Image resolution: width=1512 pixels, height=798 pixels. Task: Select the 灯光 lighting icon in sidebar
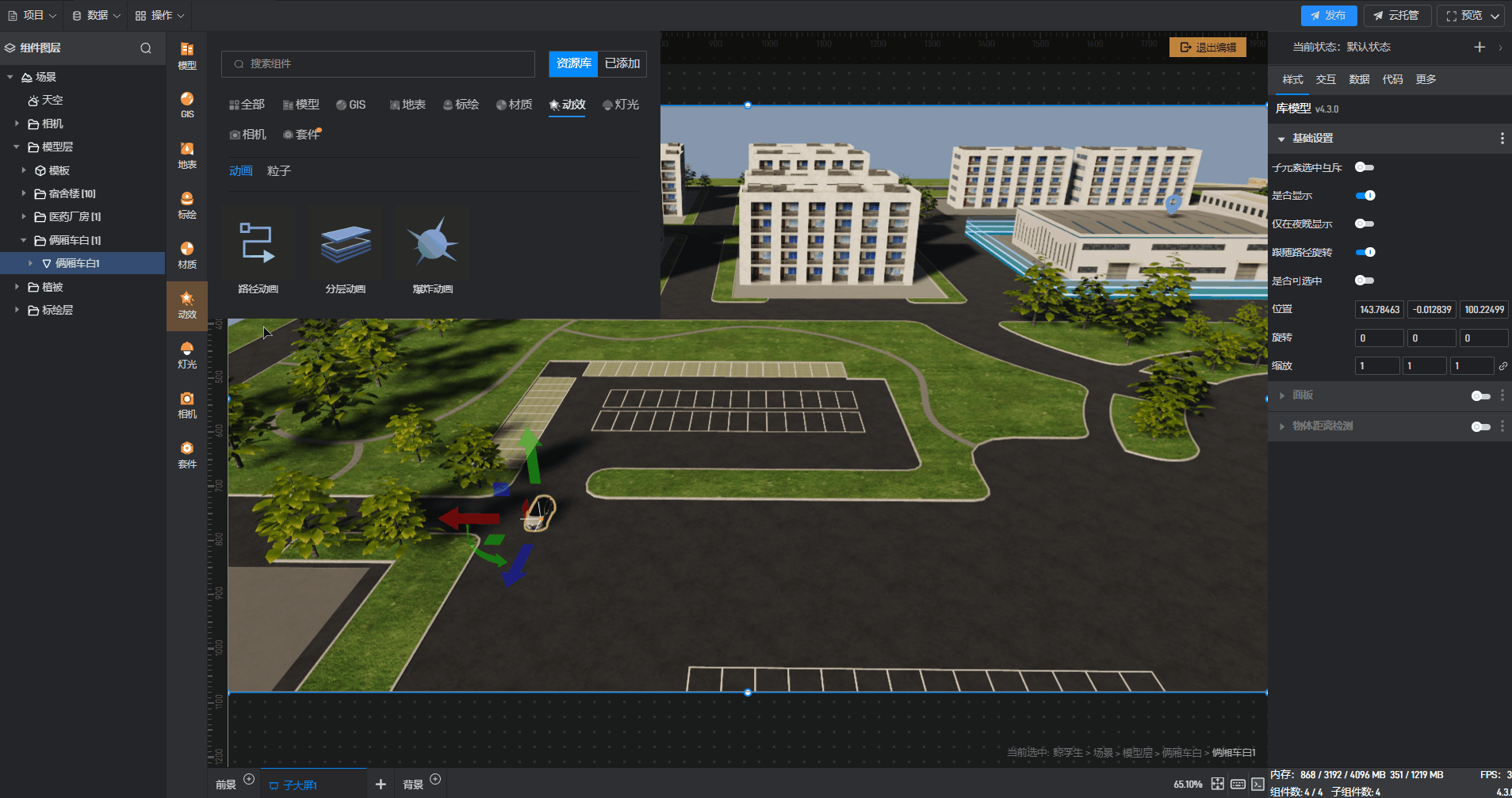tap(187, 354)
